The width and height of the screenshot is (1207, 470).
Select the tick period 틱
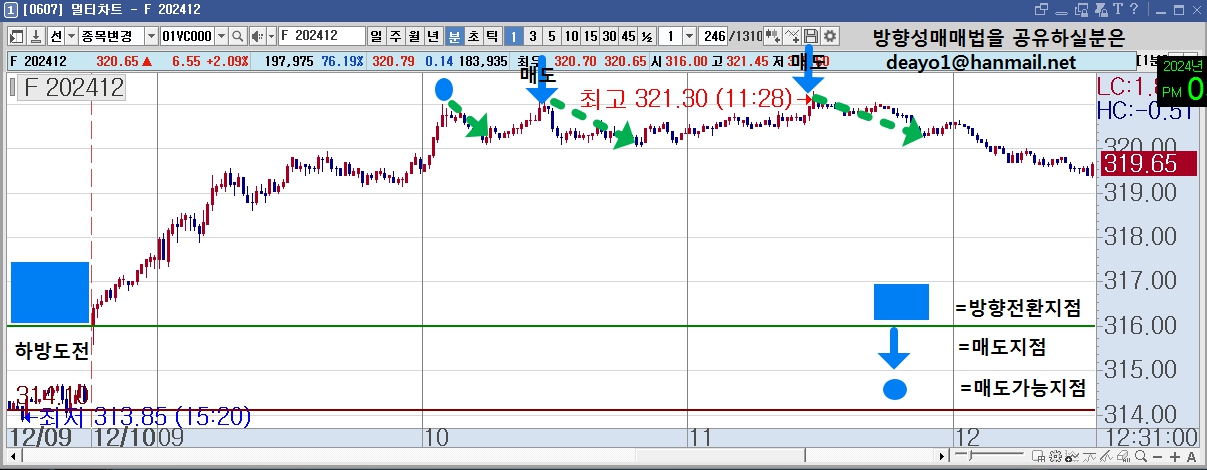point(492,36)
